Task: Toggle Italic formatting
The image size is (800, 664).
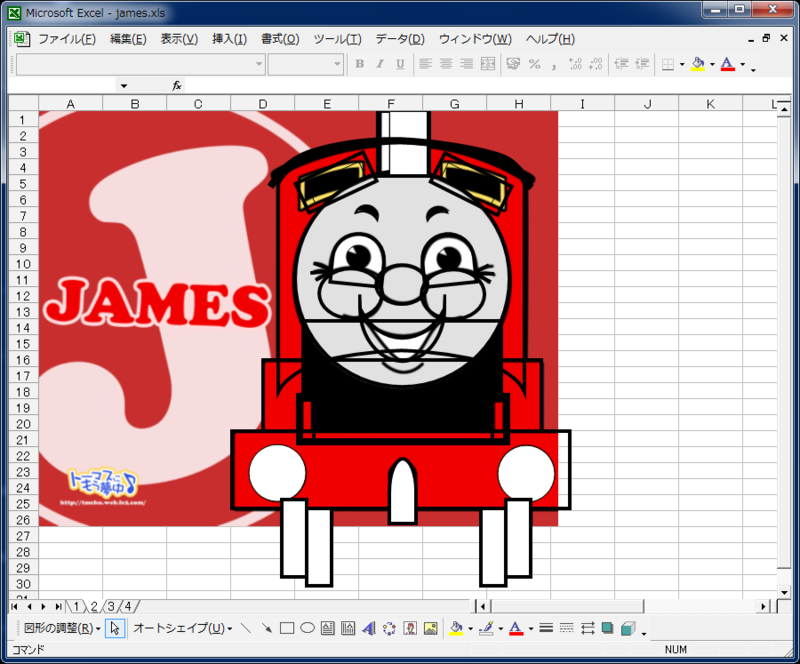Action: coord(380,64)
